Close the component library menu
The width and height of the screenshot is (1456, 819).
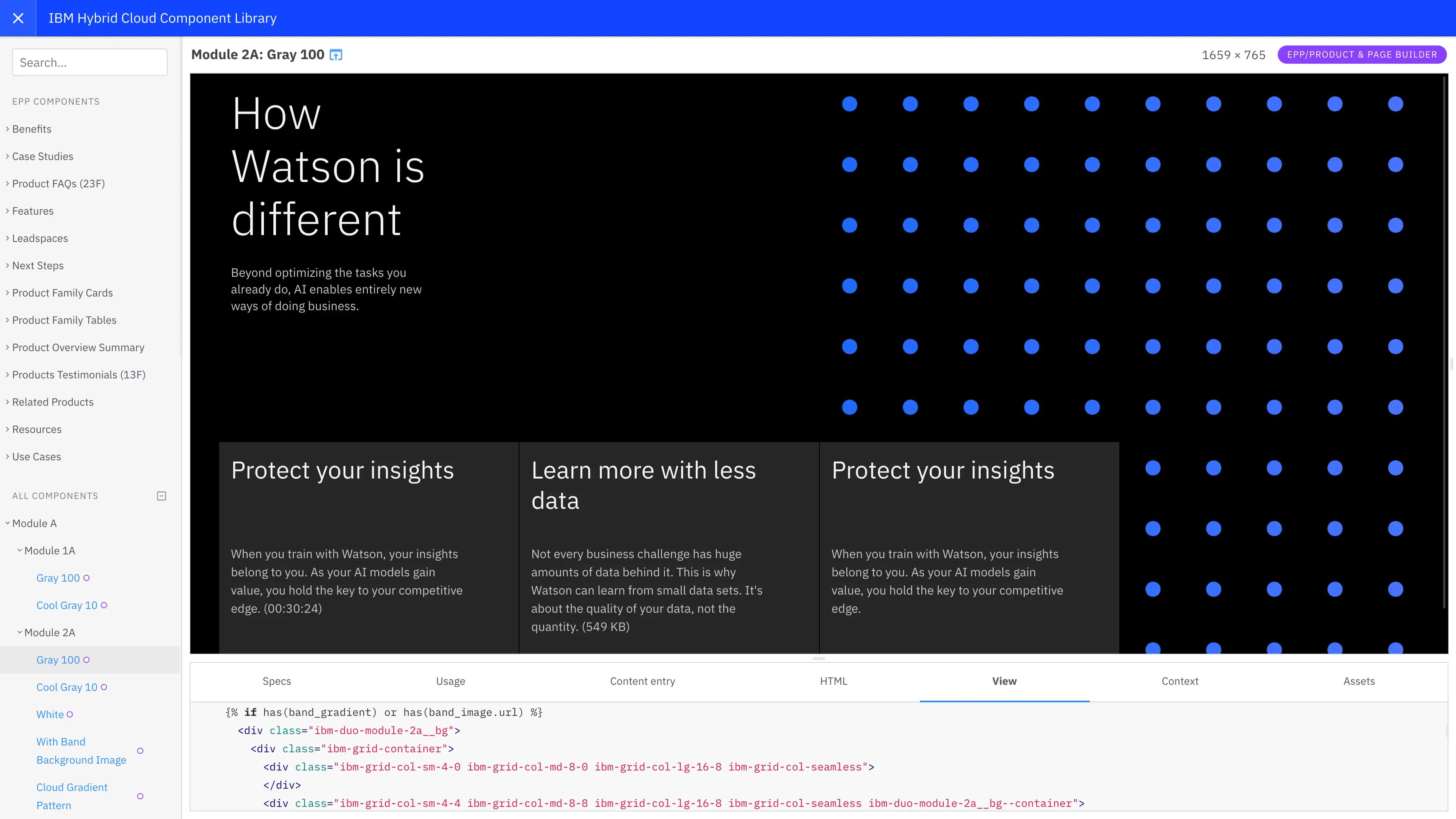[18, 18]
